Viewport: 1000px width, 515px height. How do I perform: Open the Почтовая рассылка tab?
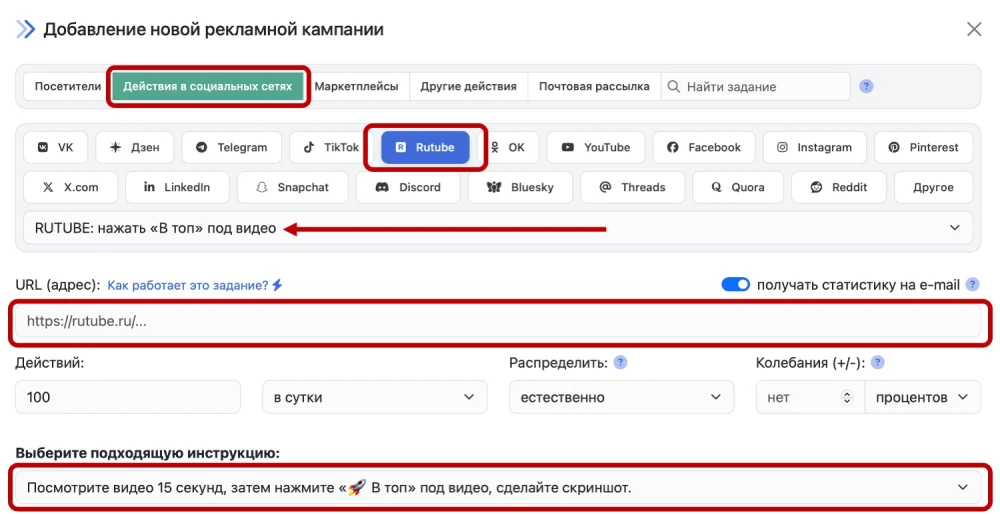click(594, 86)
